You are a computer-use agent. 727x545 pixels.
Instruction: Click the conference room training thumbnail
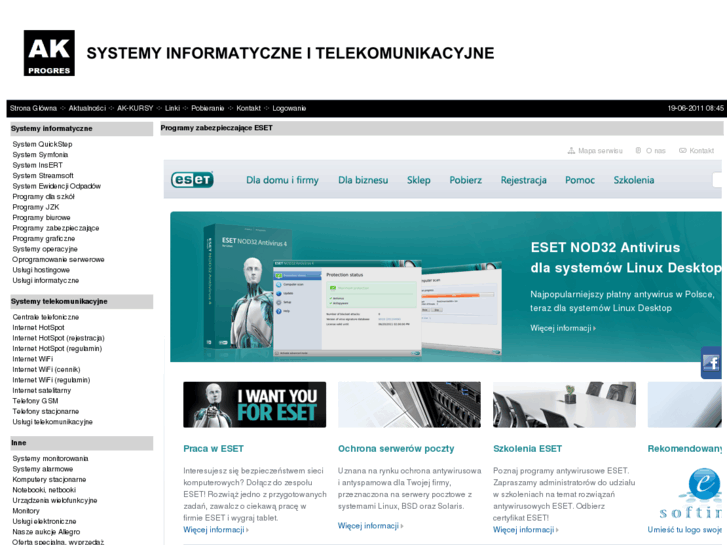click(564, 404)
